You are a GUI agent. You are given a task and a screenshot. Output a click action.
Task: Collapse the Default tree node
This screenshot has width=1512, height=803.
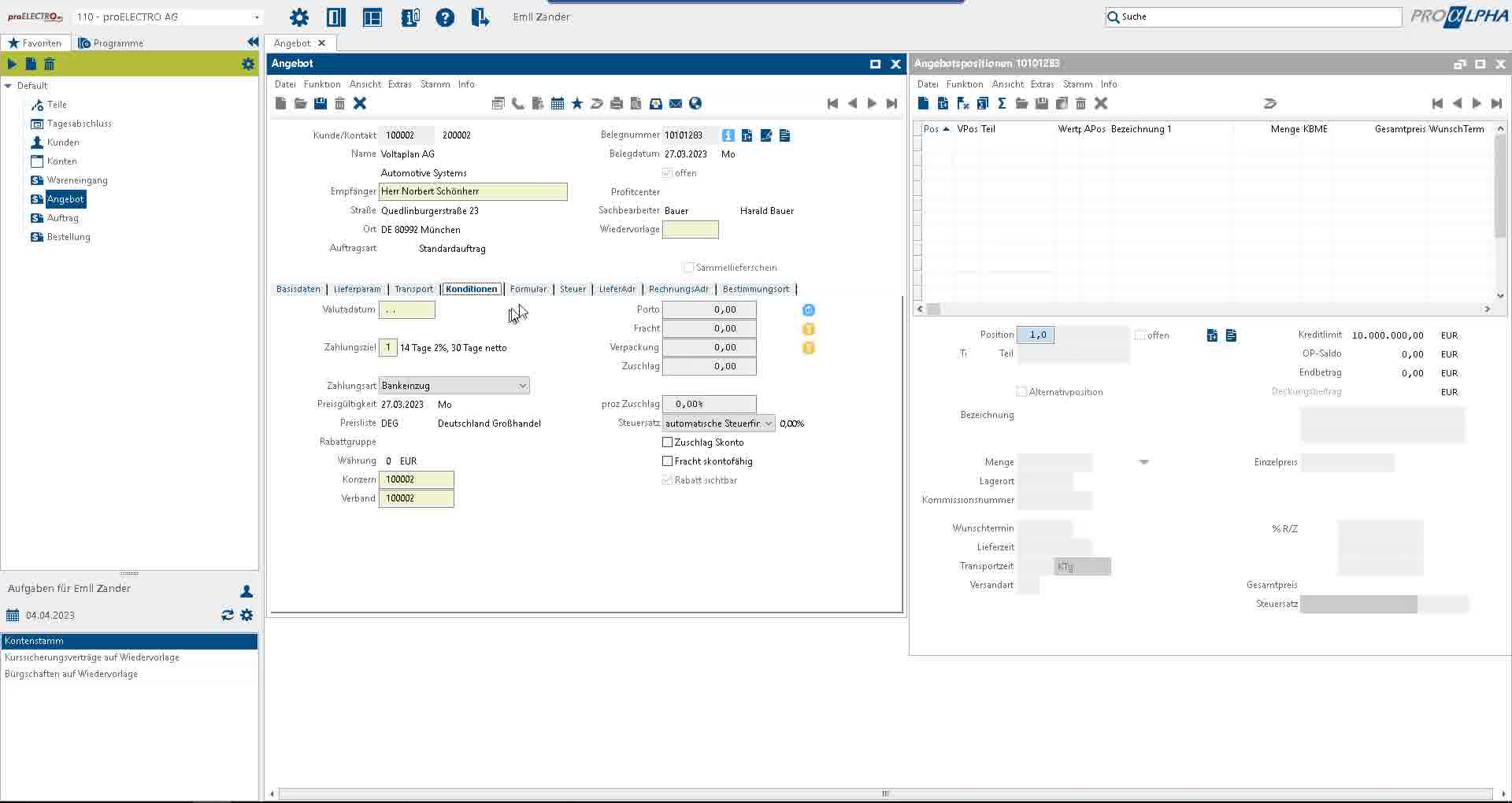pyautogui.click(x=8, y=86)
